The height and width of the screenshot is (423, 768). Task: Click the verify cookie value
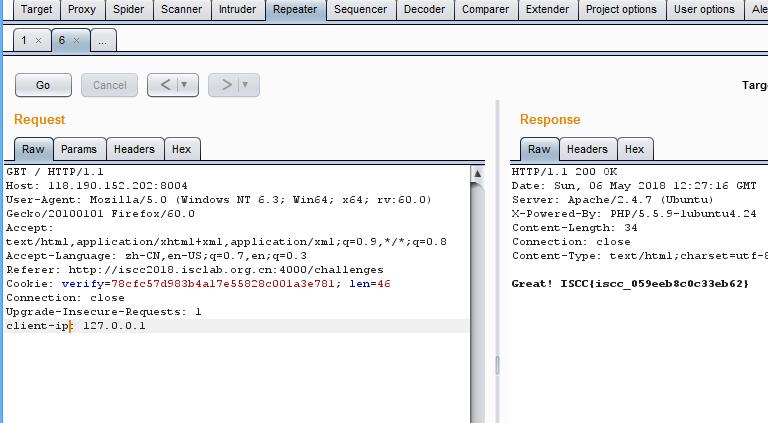tap(223, 284)
